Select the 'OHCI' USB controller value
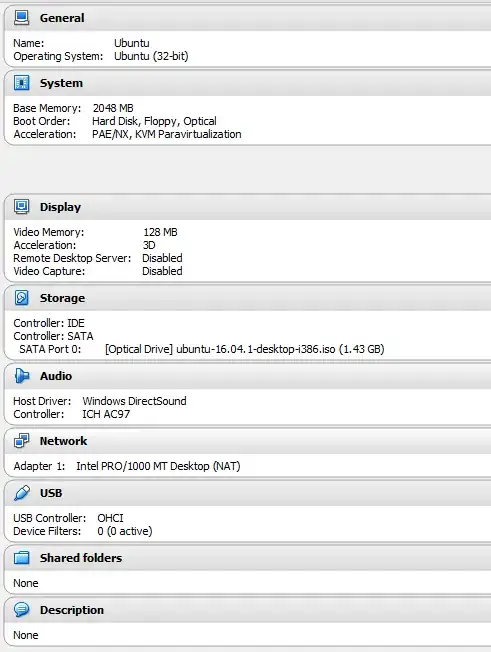491x652 pixels. coord(110,518)
